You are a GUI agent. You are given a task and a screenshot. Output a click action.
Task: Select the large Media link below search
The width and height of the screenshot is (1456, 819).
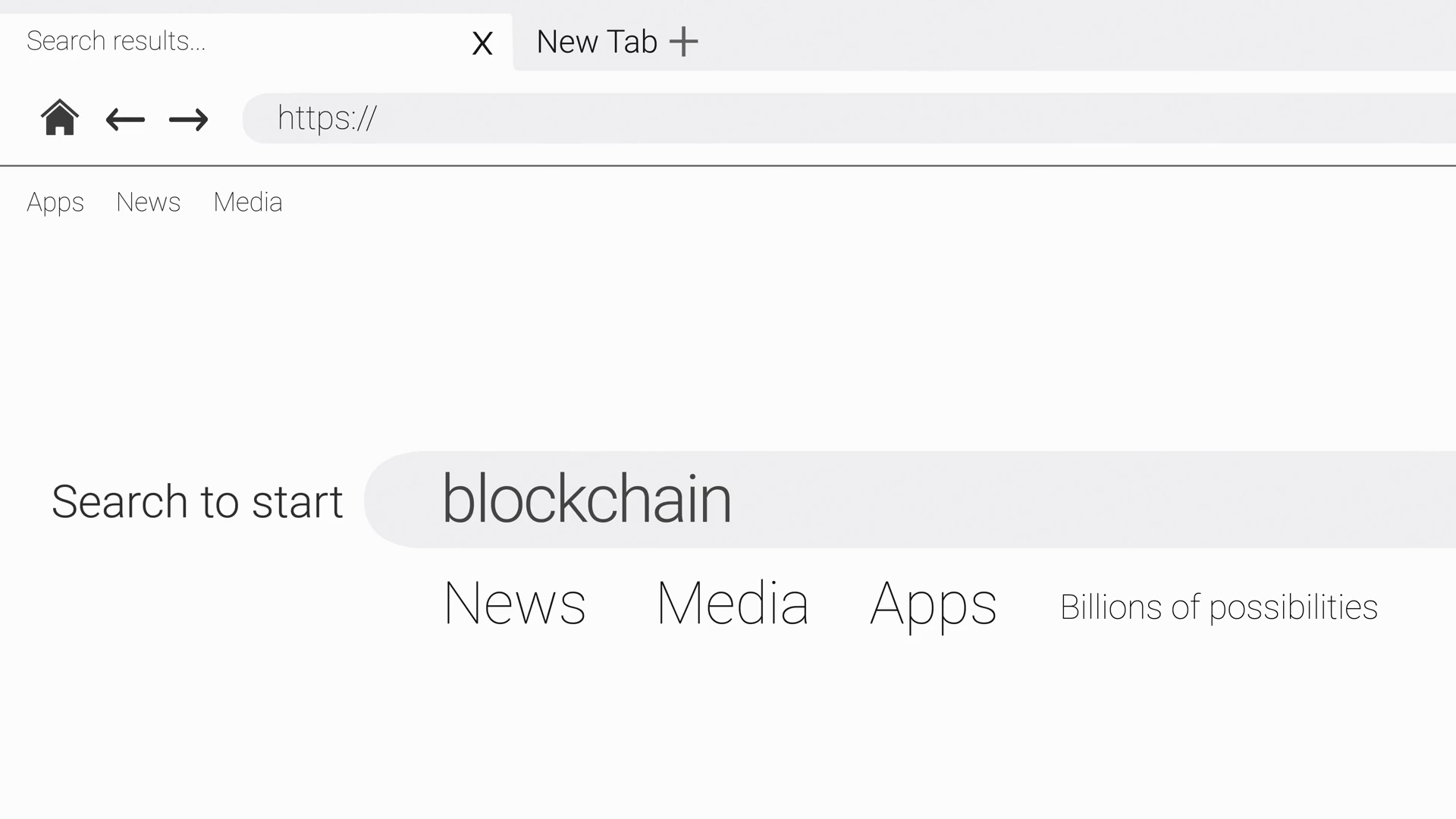point(733,604)
